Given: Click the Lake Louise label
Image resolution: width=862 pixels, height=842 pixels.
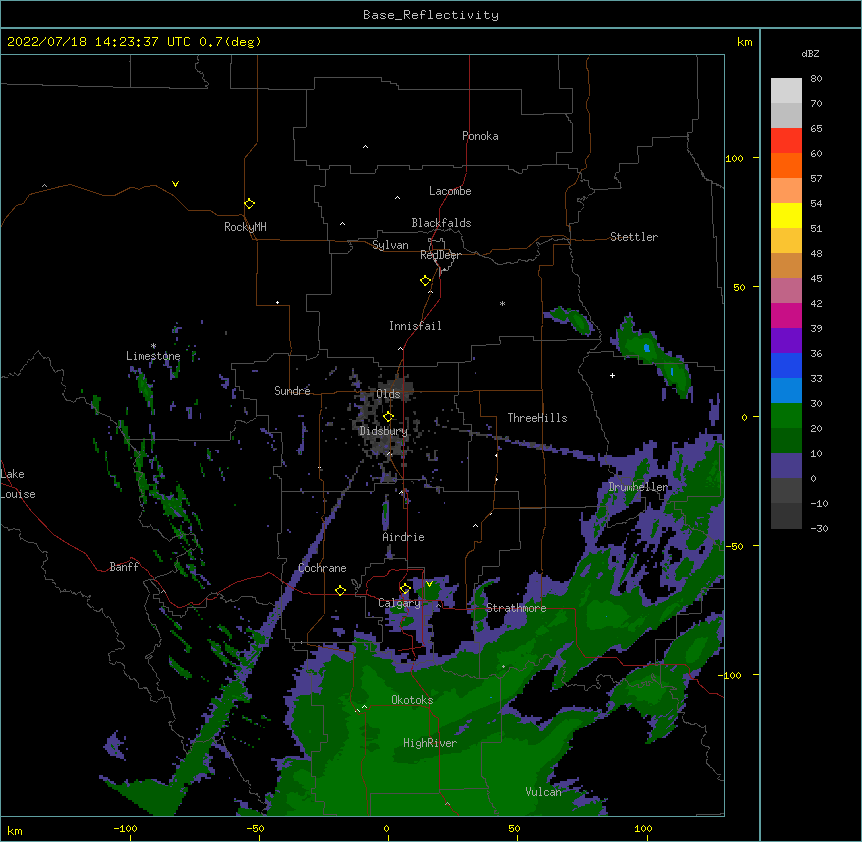Looking at the screenshot, I should pos(18,484).
